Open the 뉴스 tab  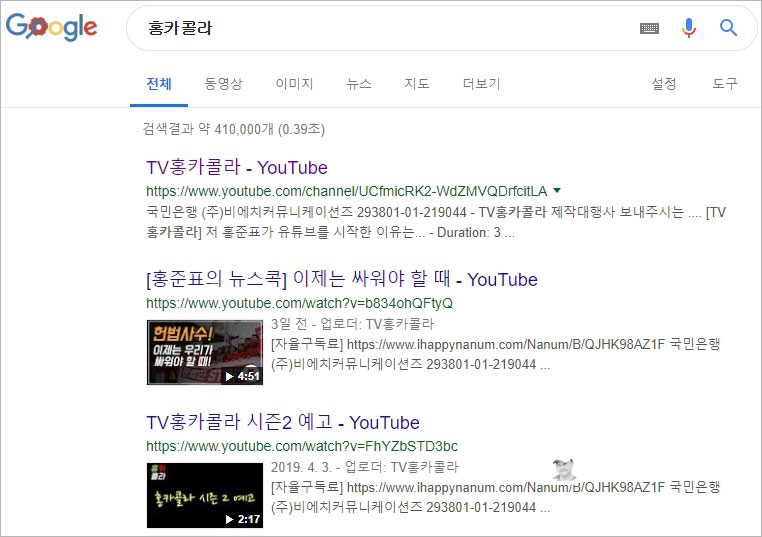(359, 84)
